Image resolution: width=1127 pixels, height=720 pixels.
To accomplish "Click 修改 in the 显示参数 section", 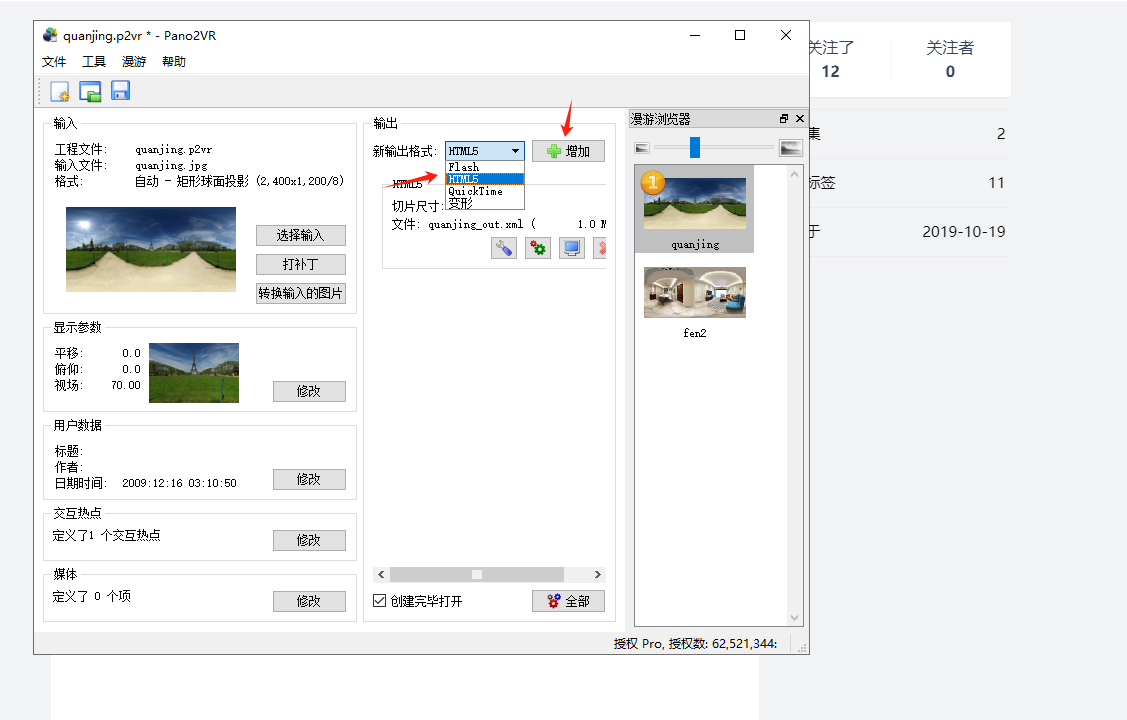I will click(309, 391).
